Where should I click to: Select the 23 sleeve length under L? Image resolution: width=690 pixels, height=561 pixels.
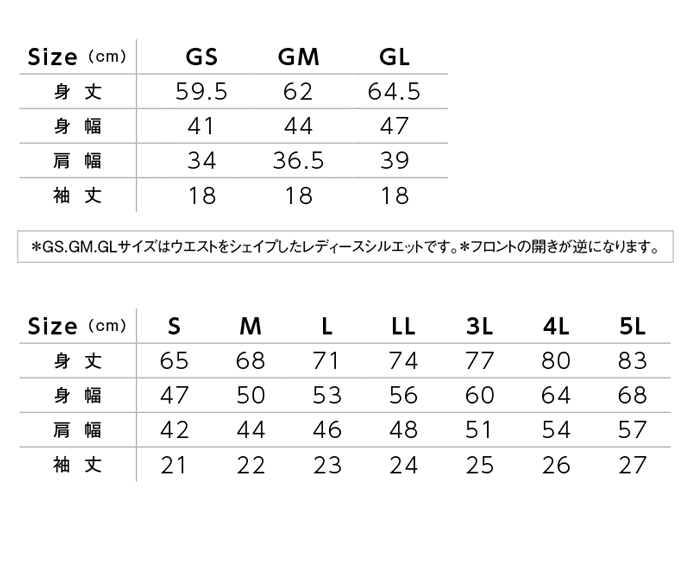point(327,465)
